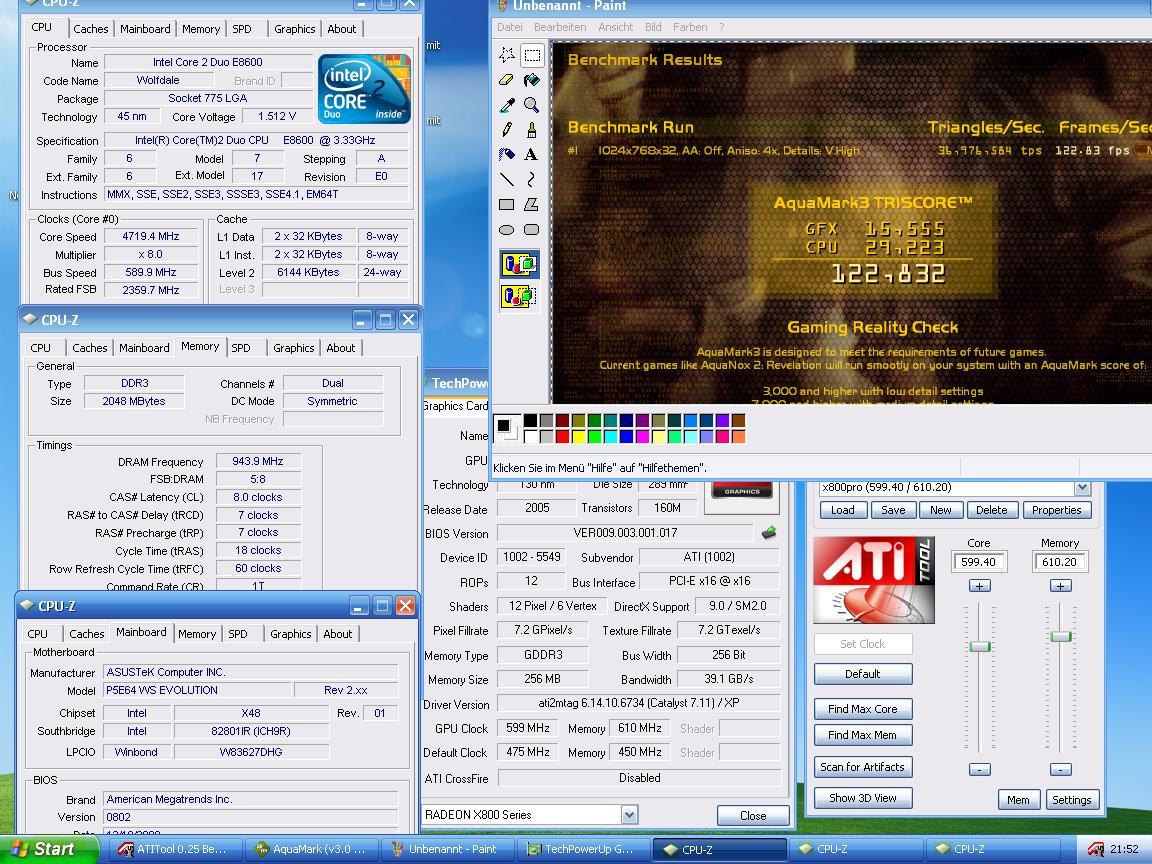Pick the Polygon shape tool
This screenshot has height=864, width=1152.
[x=532, y=204]
